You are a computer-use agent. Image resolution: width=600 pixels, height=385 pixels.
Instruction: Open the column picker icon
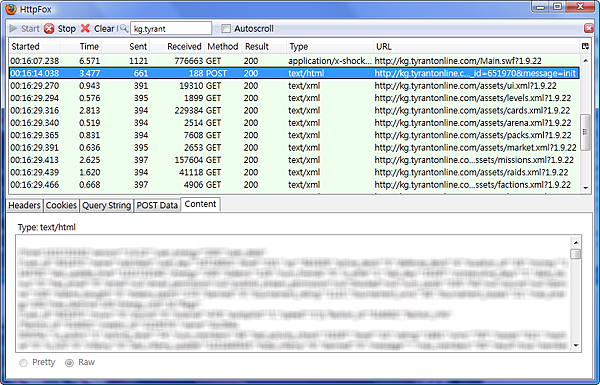(585, 46)
